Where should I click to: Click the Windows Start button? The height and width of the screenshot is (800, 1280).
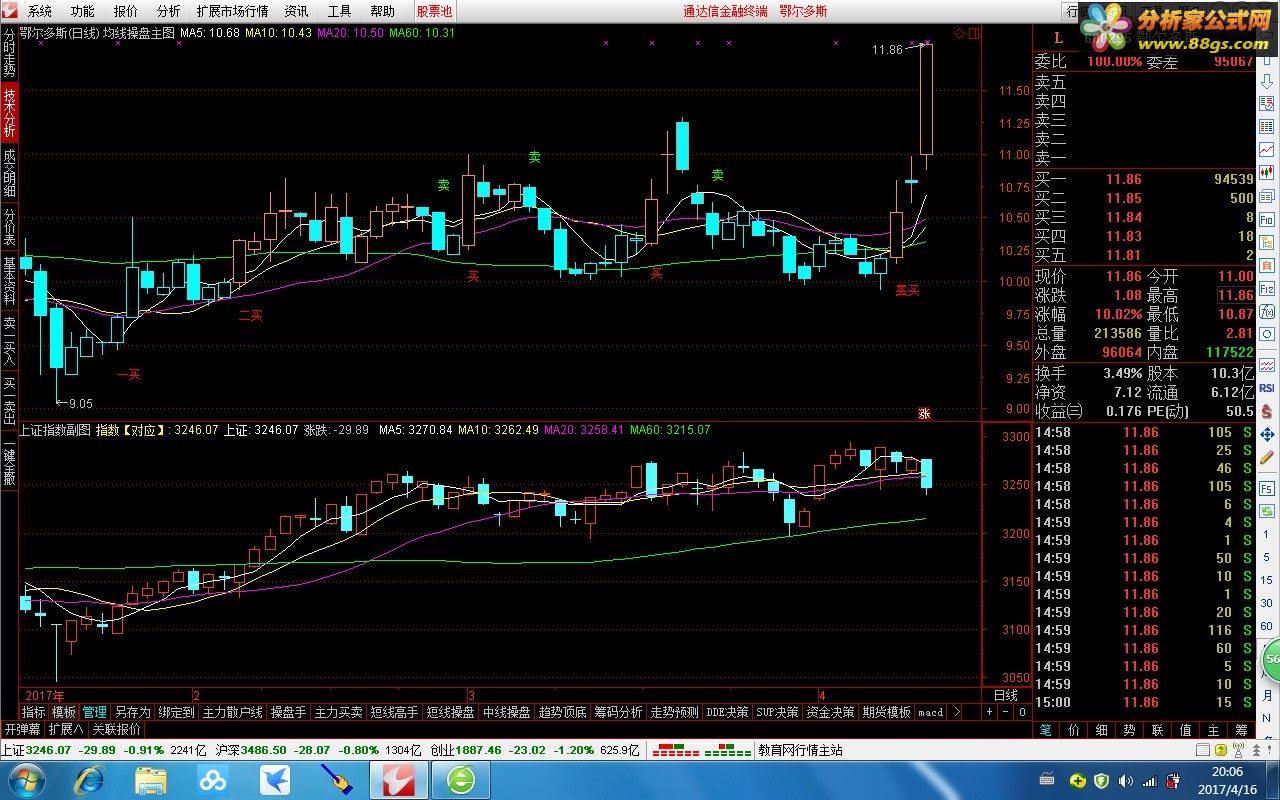point(25,779)
